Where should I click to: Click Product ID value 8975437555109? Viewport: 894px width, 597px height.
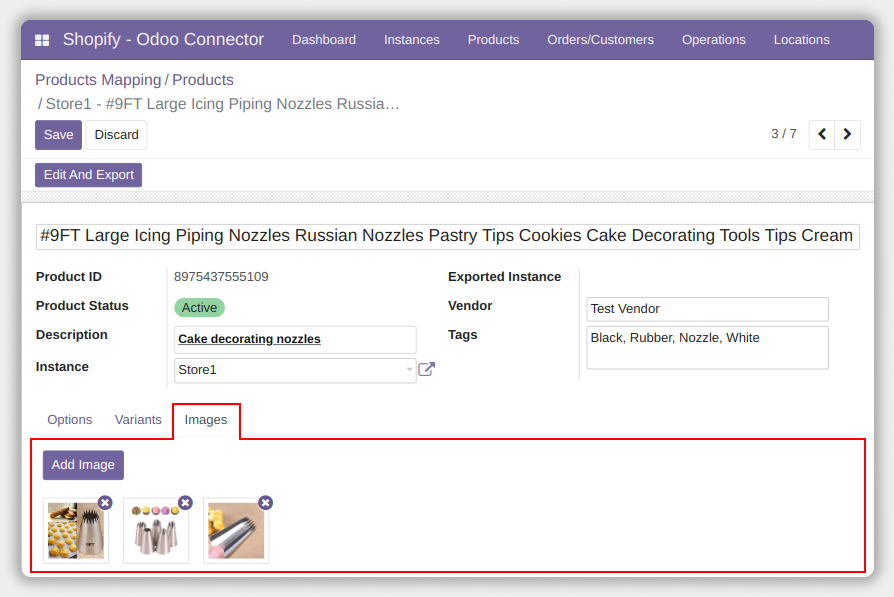pyautogui.click(x=221, y=277)
